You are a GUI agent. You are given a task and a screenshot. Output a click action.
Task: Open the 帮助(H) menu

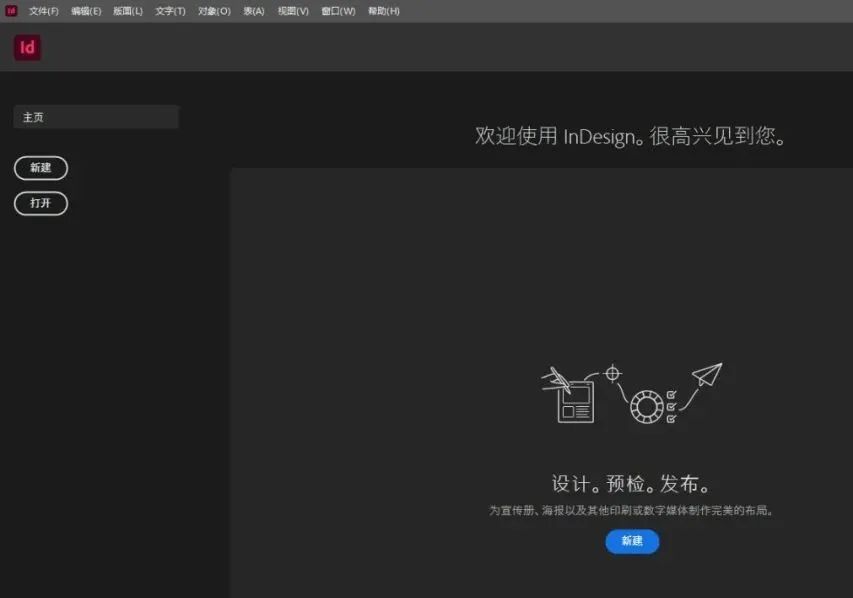(x=384, y=11)
